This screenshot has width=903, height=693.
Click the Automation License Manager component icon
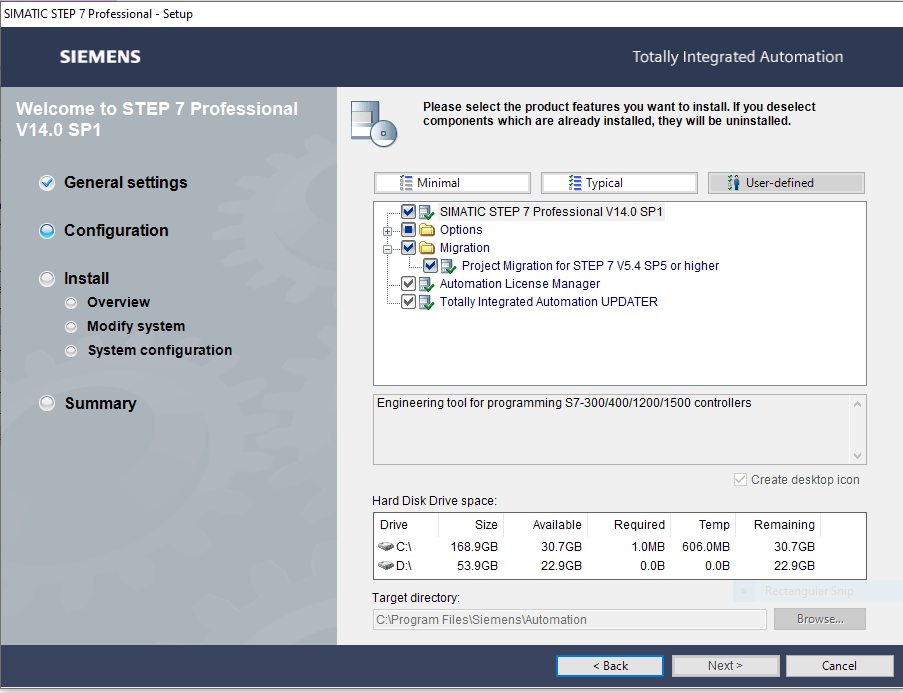tap(427, 284)
